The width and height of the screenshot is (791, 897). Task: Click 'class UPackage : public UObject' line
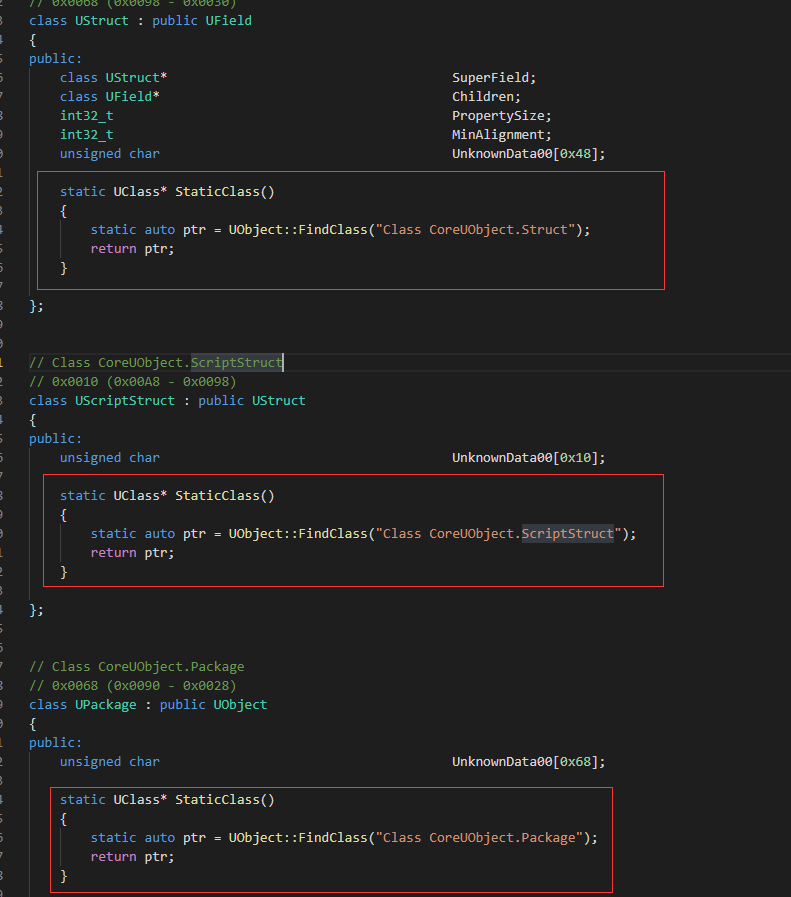coord(148,705)
